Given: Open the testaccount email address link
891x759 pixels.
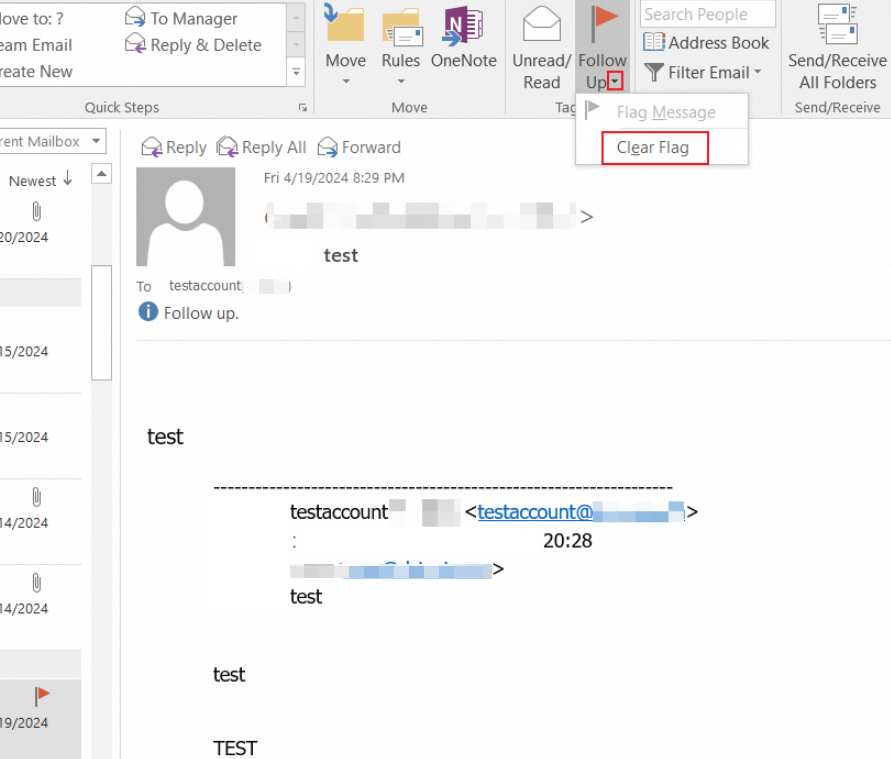Looking at the screenshot, I should (581, 512).
